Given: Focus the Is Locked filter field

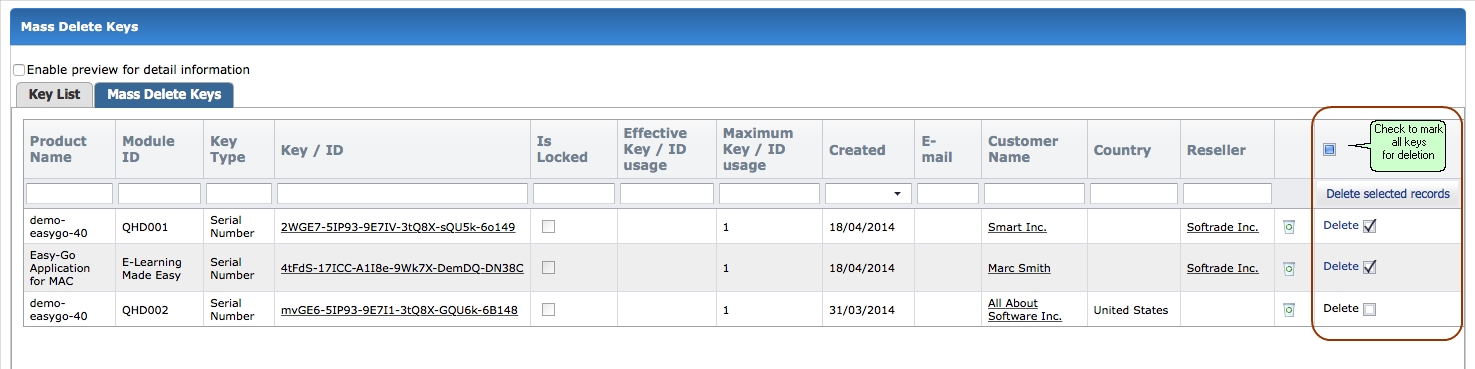Looking at the screenshot, I should point(574,193).
